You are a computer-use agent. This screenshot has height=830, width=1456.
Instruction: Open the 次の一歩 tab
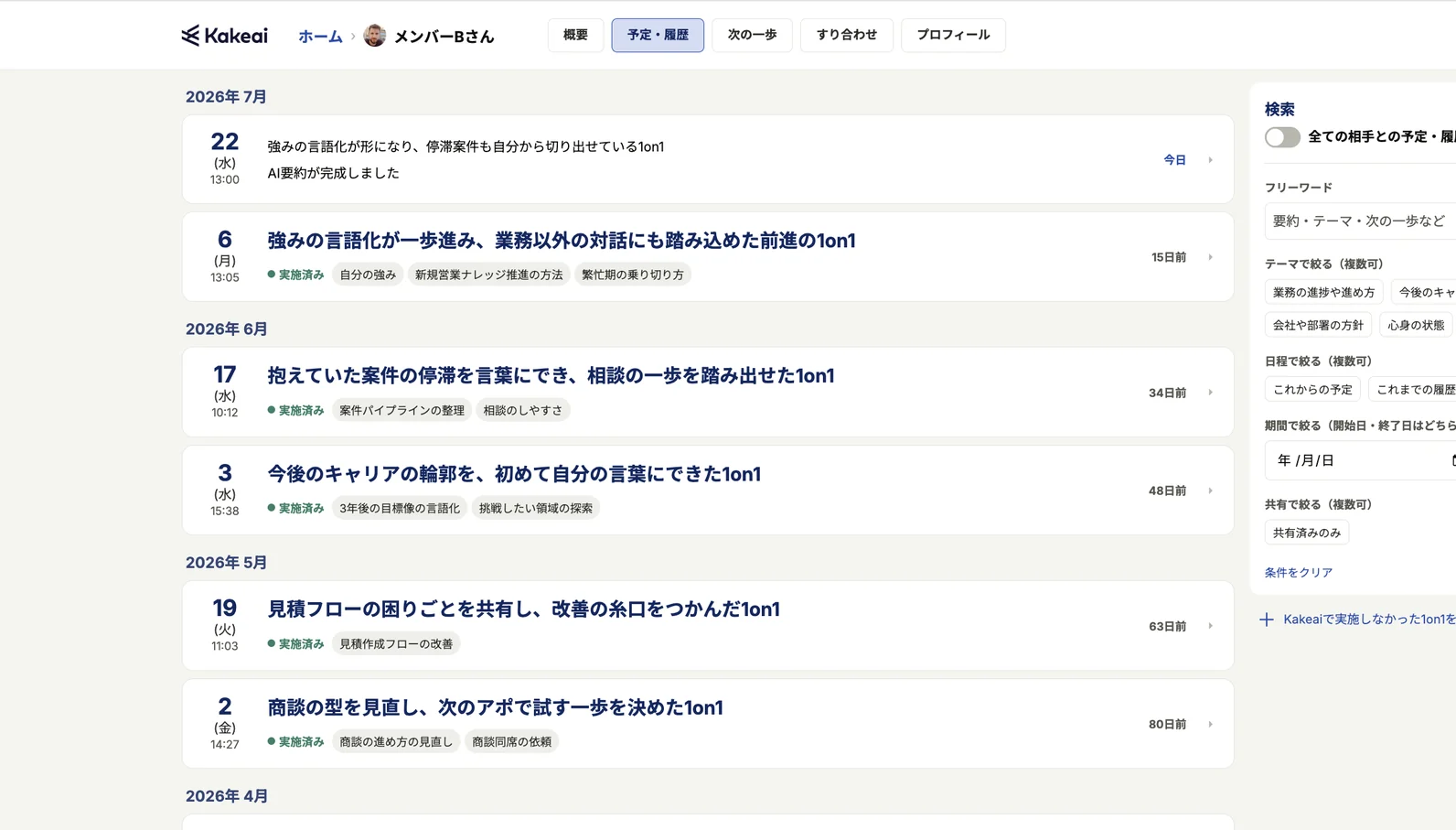[x=752, y=35]
